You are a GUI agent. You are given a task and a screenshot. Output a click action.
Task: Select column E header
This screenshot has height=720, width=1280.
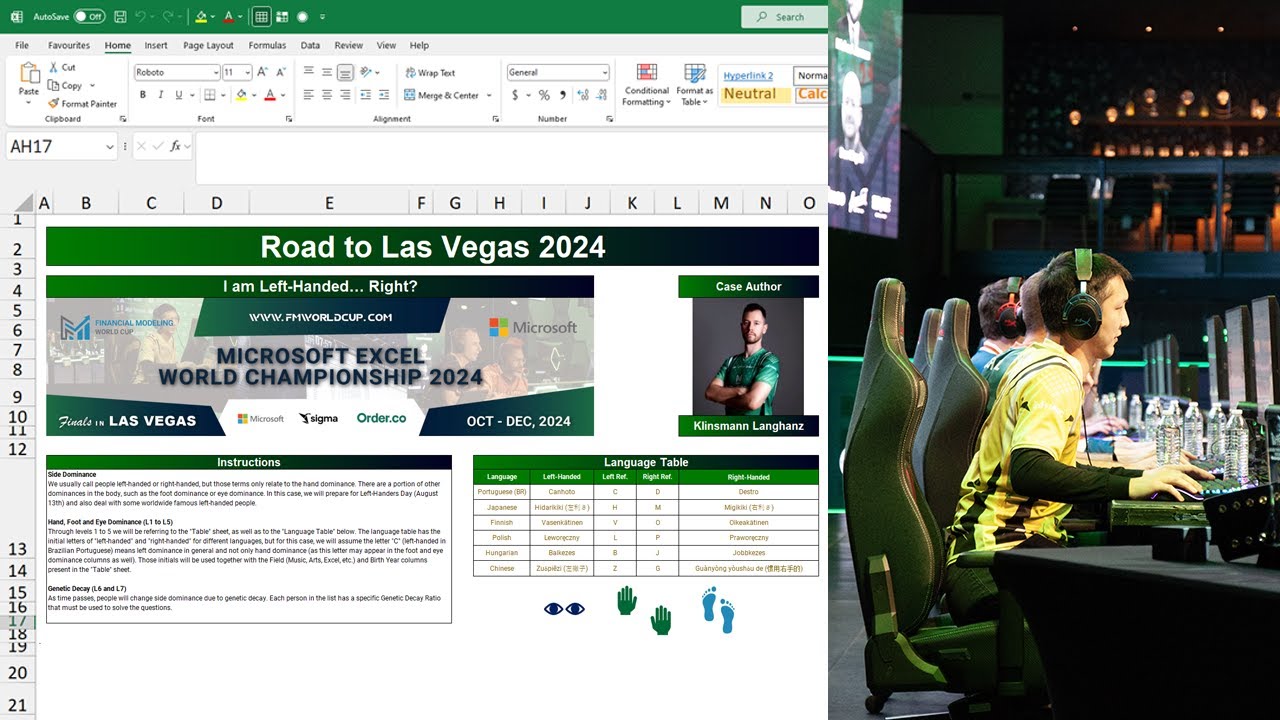329,203
